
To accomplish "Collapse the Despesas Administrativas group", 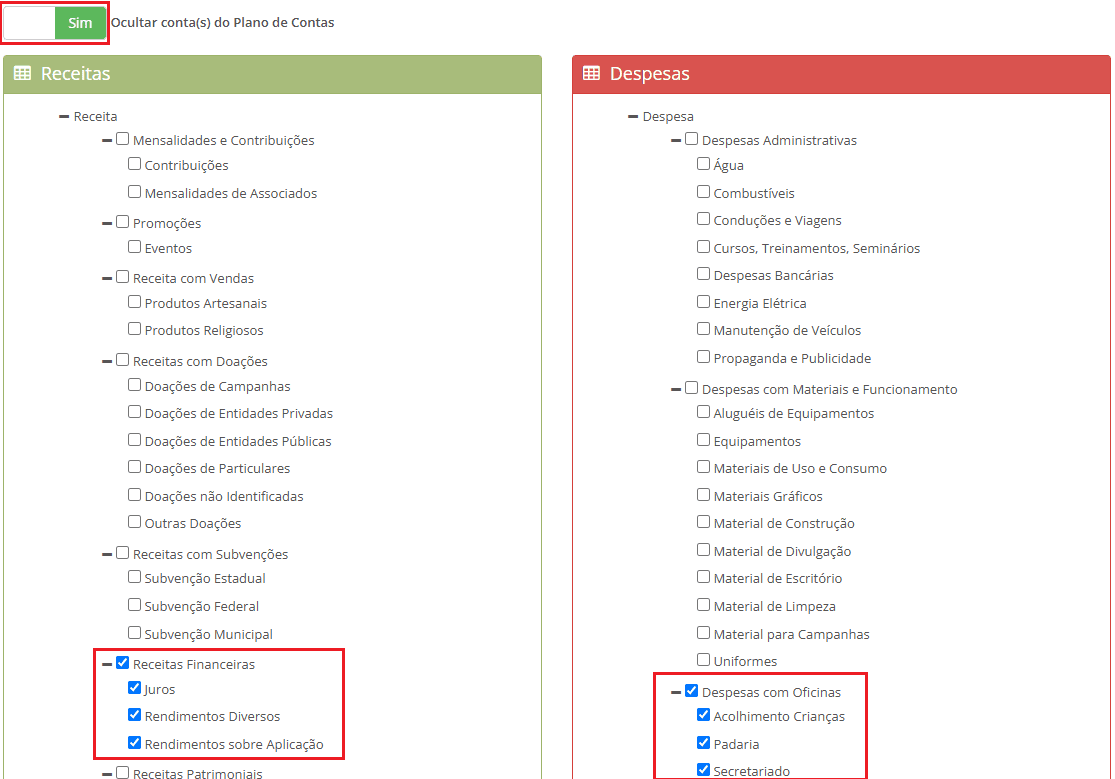I will pyautogui.click(x=676, y=141).
